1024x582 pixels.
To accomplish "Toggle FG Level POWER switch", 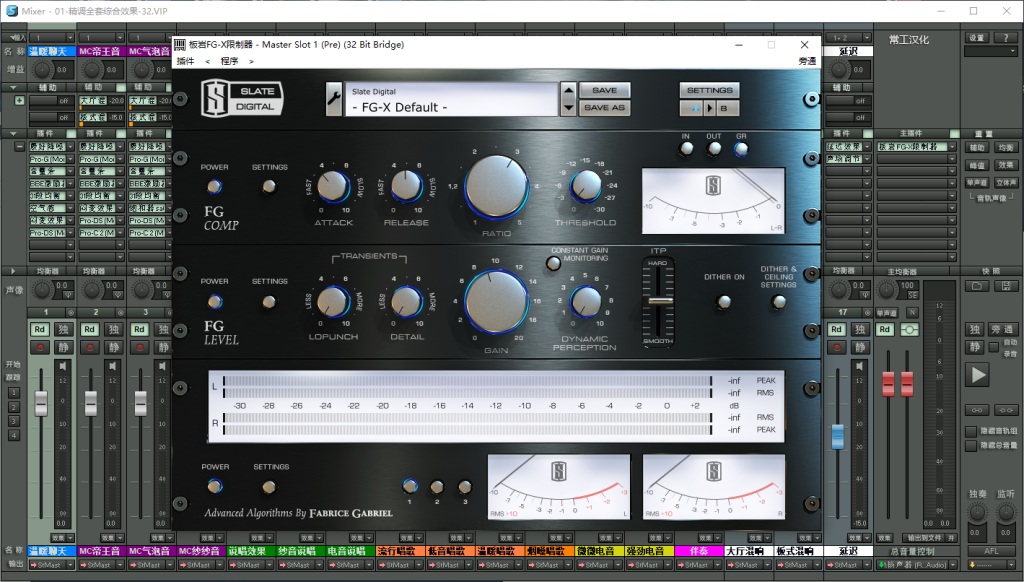I will click(214, 302).
